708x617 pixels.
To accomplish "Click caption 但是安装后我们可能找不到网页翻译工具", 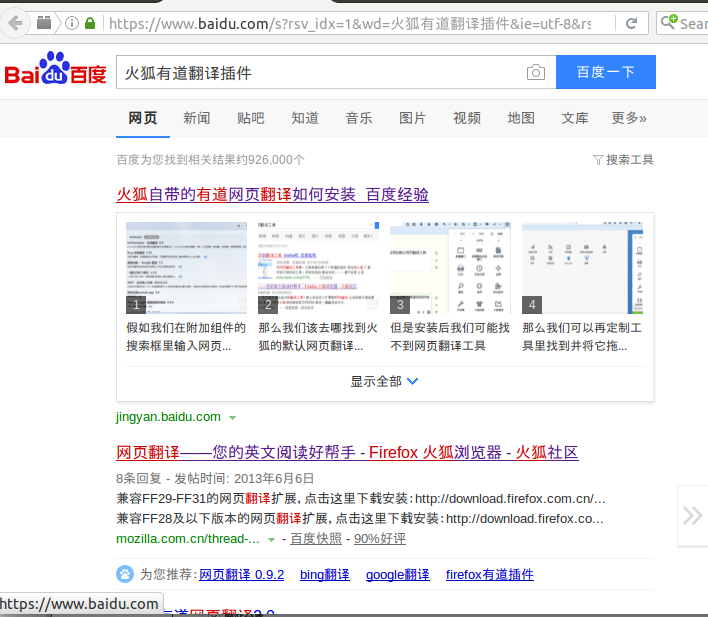I will coord(450,337).
